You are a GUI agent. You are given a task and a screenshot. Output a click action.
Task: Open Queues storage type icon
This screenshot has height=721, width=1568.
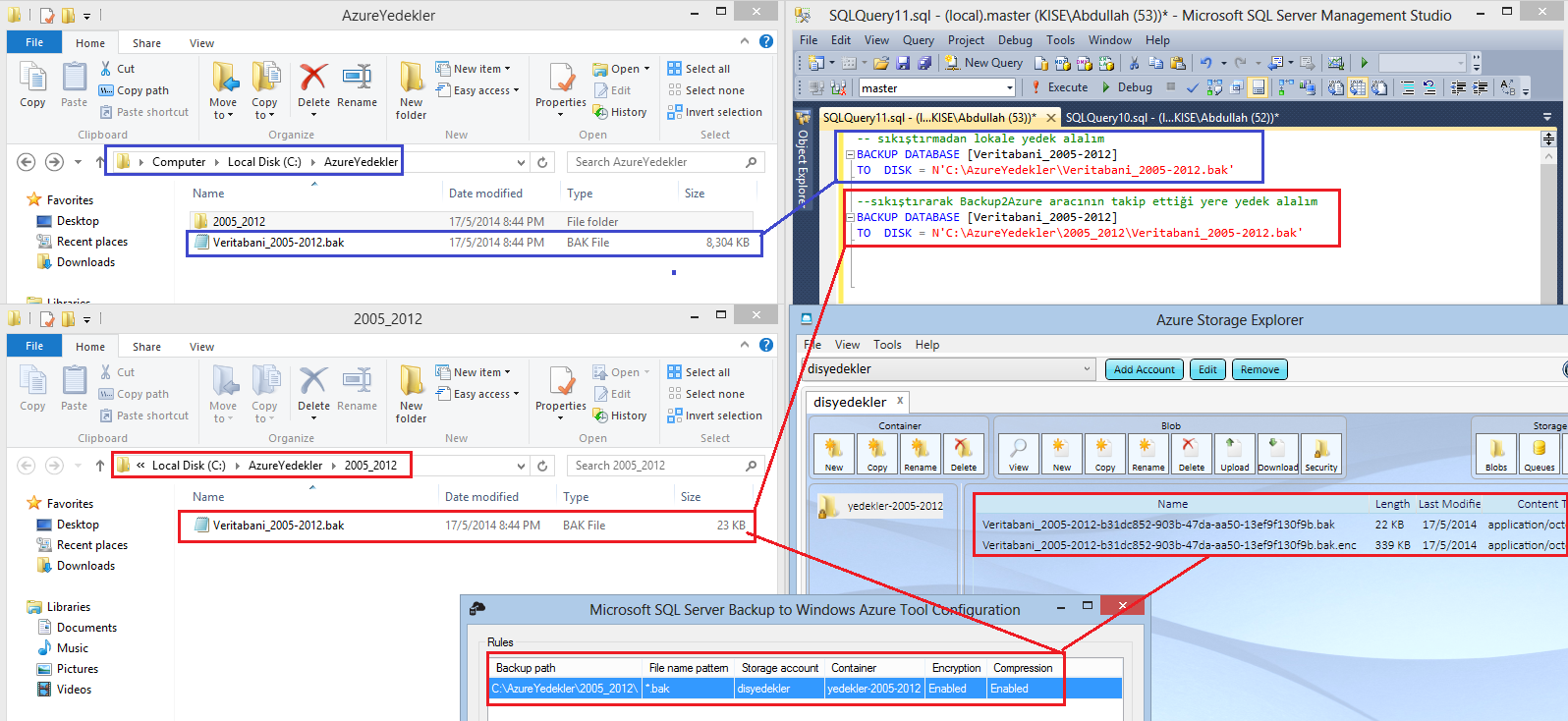point(1540,454)
